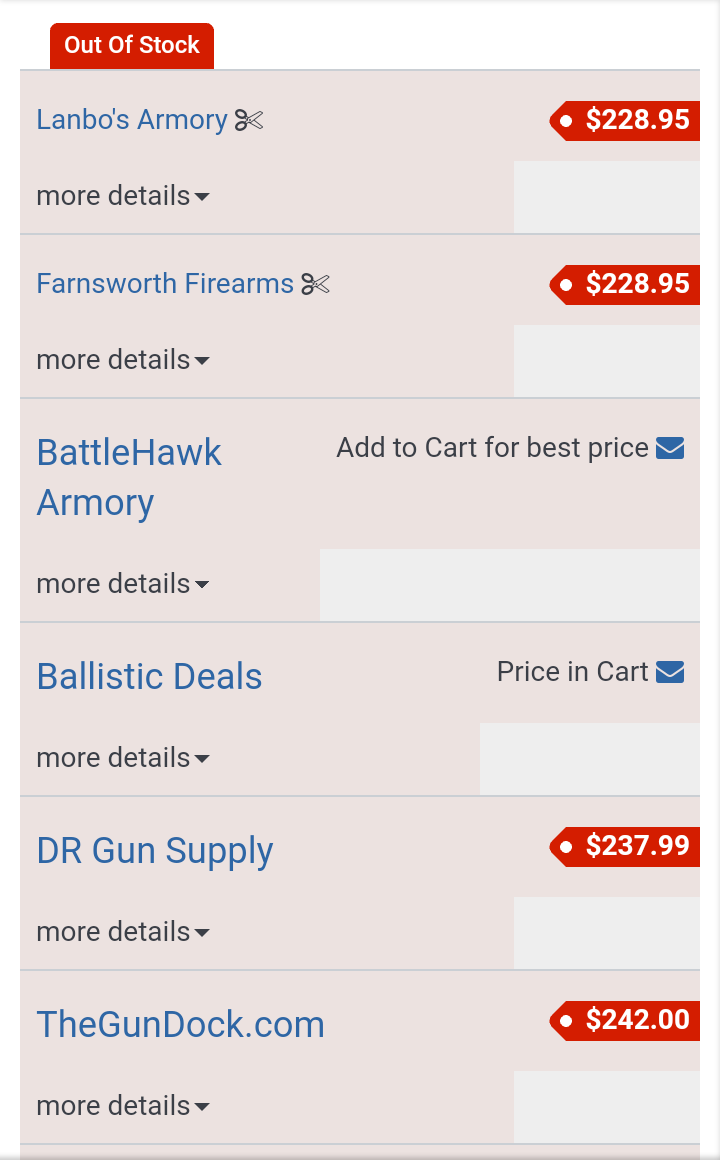Open BattleHawk Armory retailer link
The width and height of the screenshot is (720, 1160).
pos(129,478)
